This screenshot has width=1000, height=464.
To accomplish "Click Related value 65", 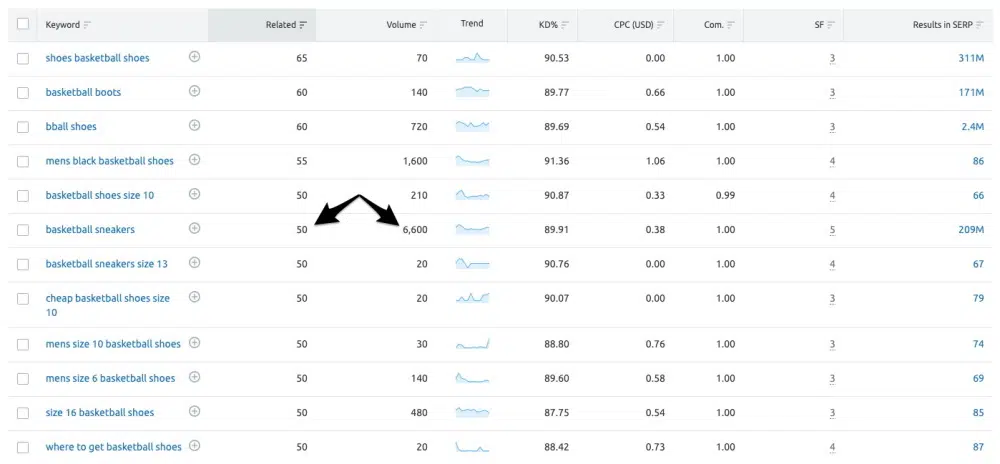I will tap(302, 58).
